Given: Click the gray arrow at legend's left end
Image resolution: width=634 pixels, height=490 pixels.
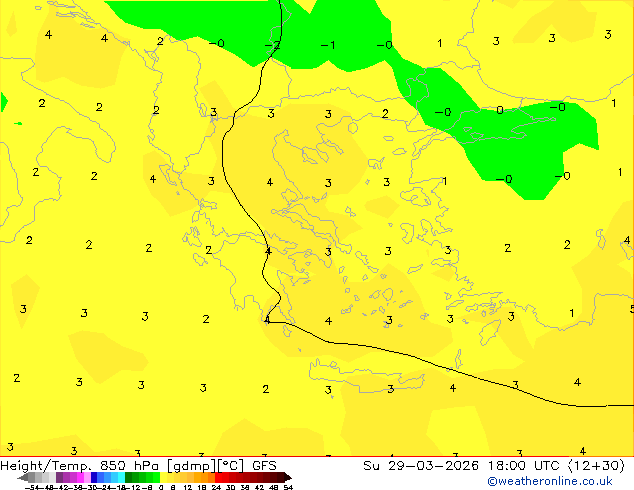Looking at the screenshot, I should pyautogui.click(x=23, y=477).
